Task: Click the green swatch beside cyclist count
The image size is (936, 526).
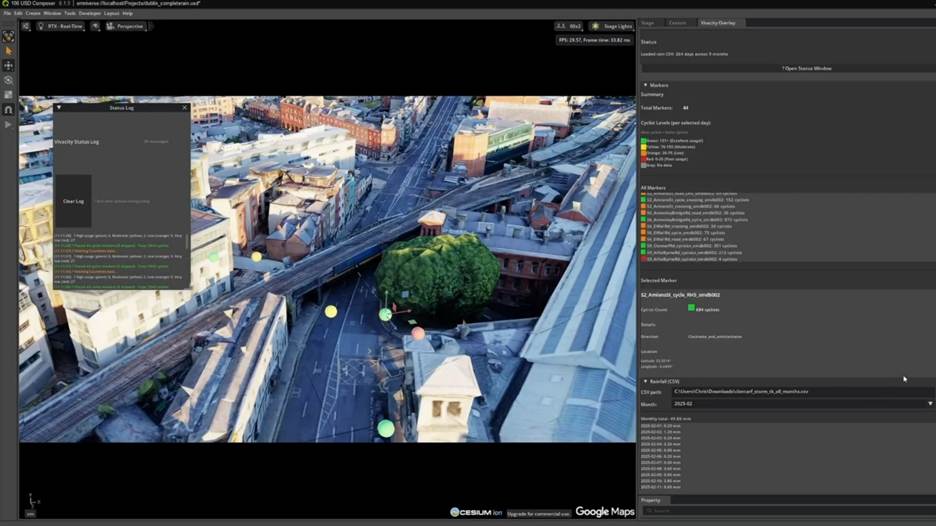Action: (x=692, y=309)
